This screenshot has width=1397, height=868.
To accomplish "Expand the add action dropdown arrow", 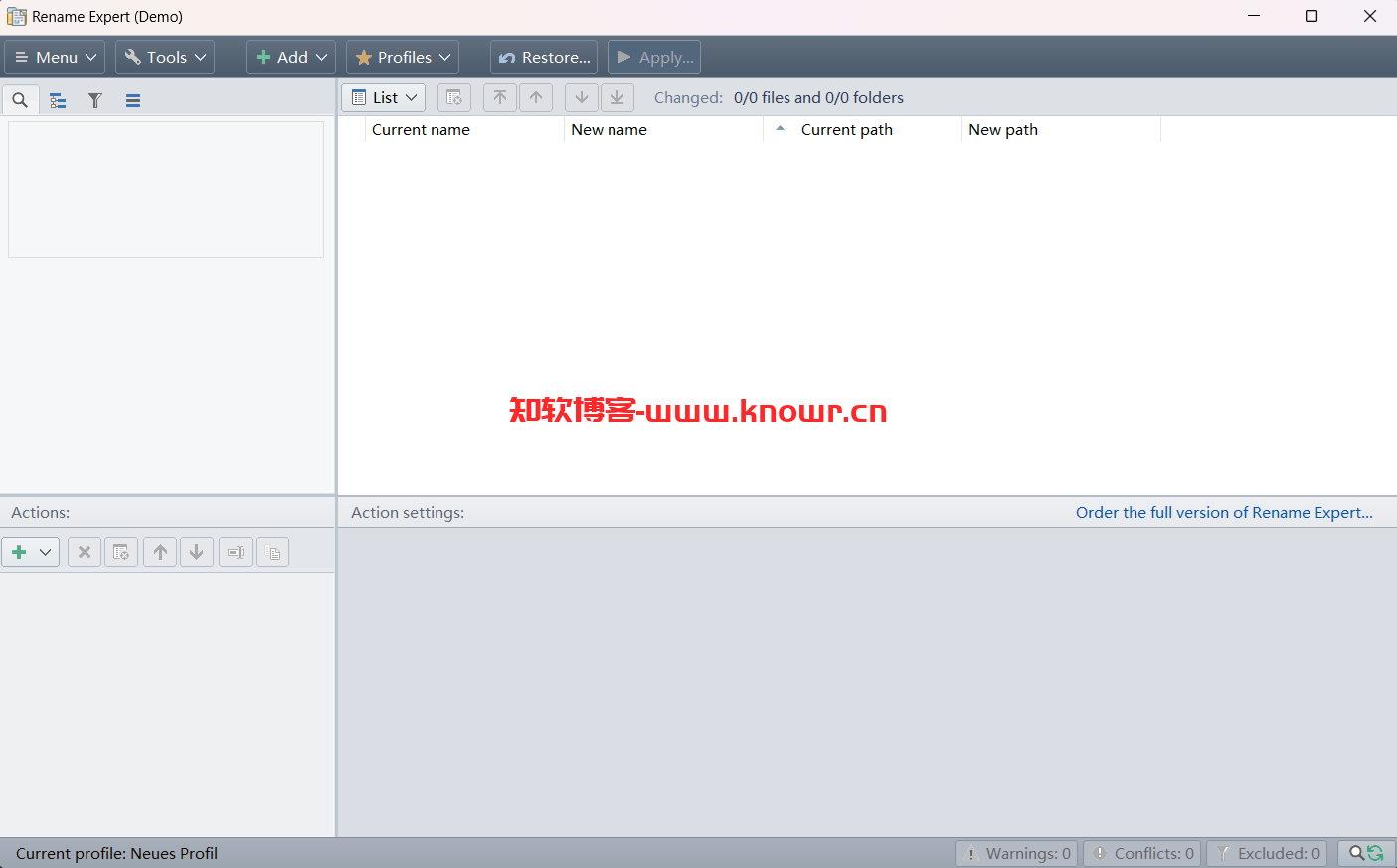I will tap(46, 552).
